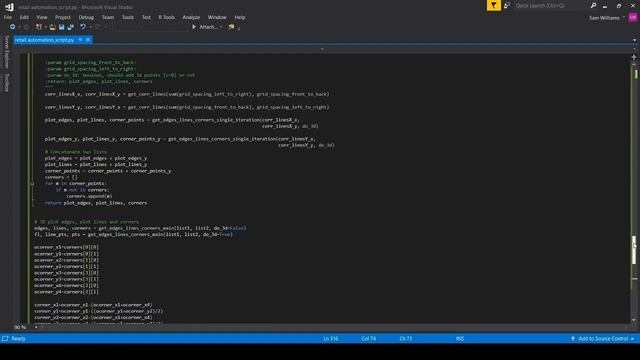Click the New Project toolbar icon
The height and width of the screenshot is (360, 640).
coord(39,27)
